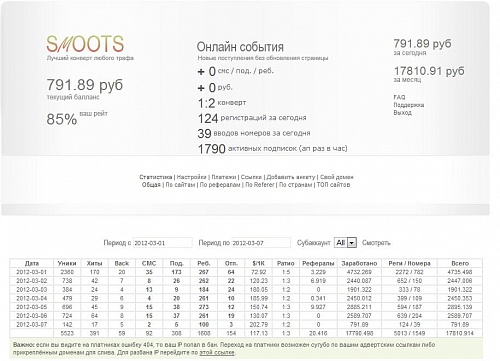The height and width of the screenshot is (361, 500).
Task: Follow the этой ссылке unban link
Action: pyautogui.click(x=217, y=352)
